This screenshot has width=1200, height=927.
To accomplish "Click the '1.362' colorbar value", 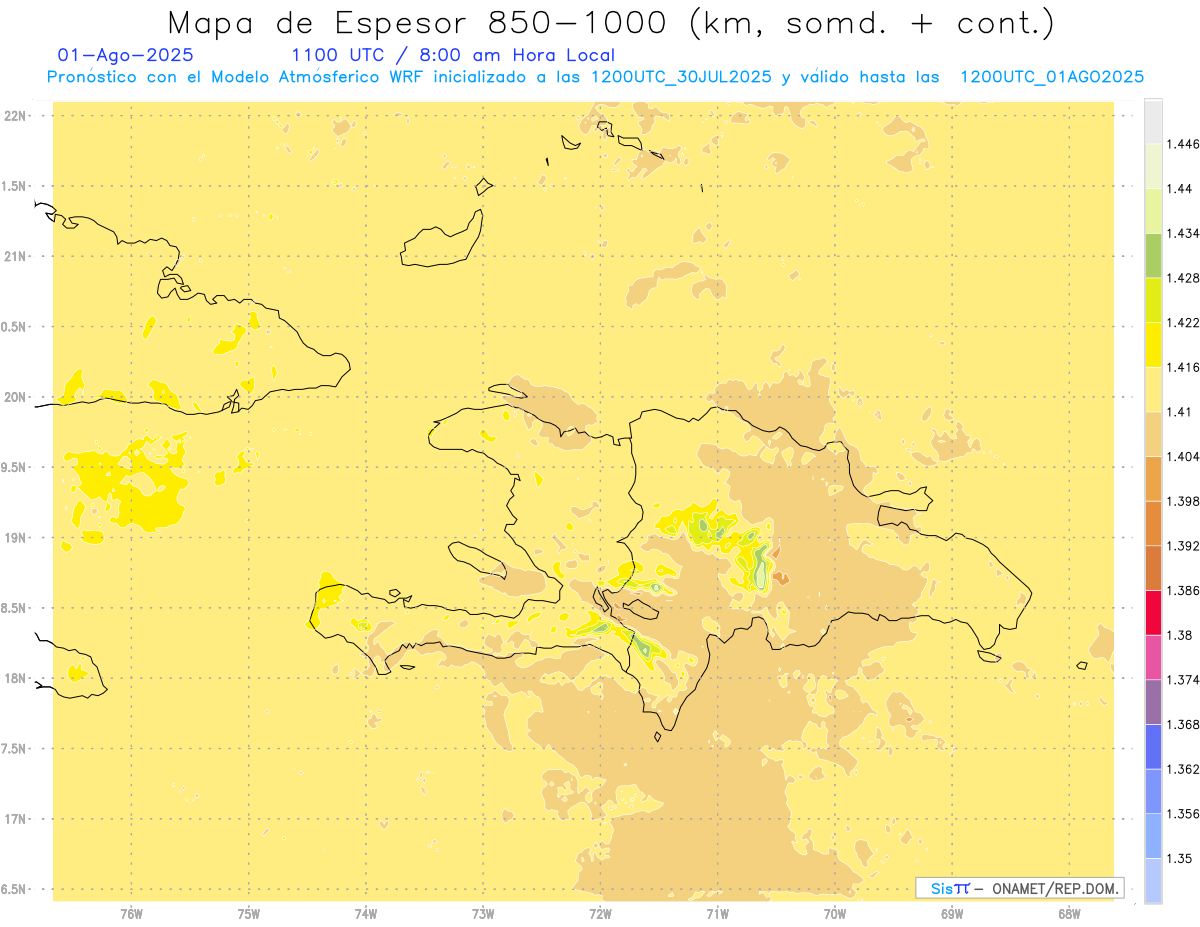I will [1183, 769].
